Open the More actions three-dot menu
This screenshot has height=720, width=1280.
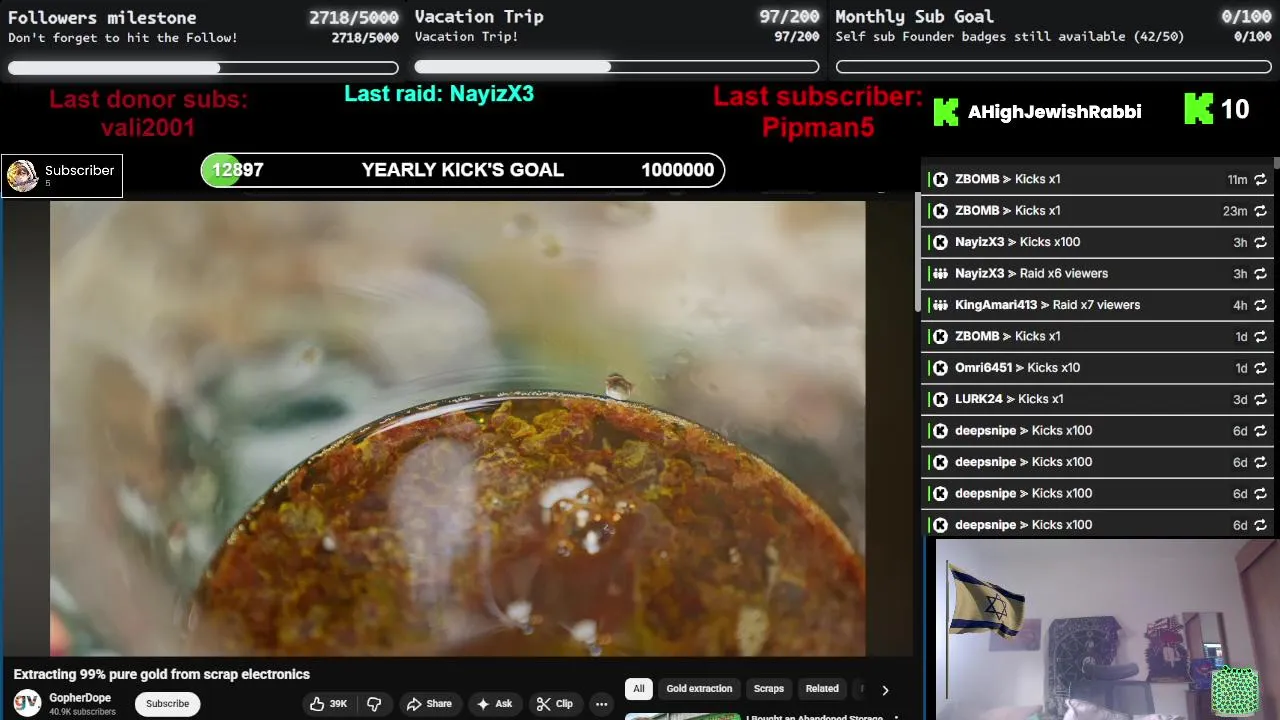tap(601, 704)
